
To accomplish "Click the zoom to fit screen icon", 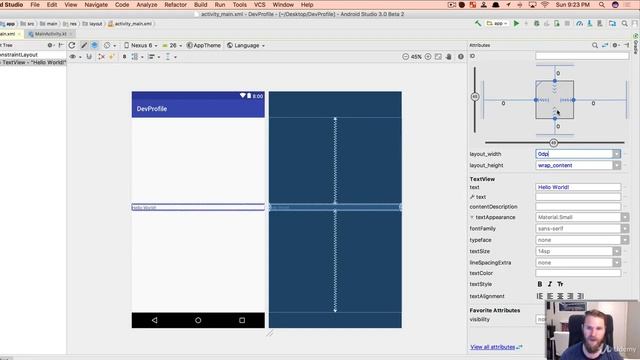I will (x=438, y=57).
